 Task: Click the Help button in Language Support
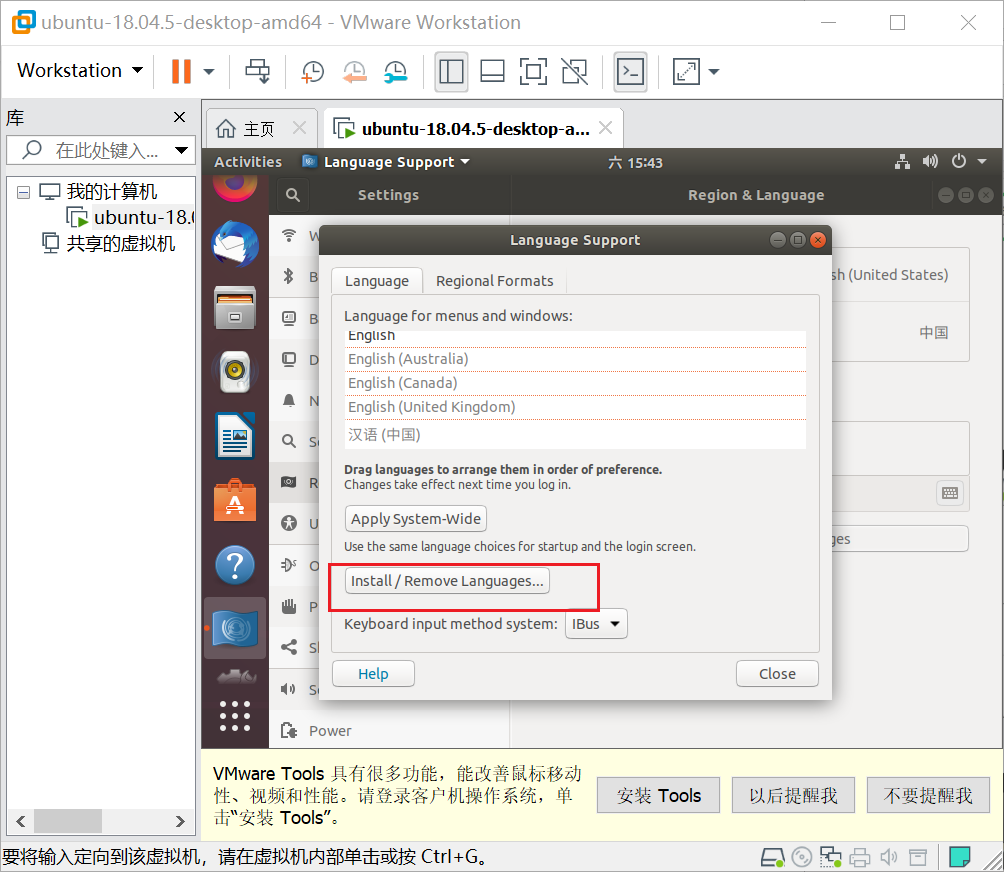[x=373, y=674]
